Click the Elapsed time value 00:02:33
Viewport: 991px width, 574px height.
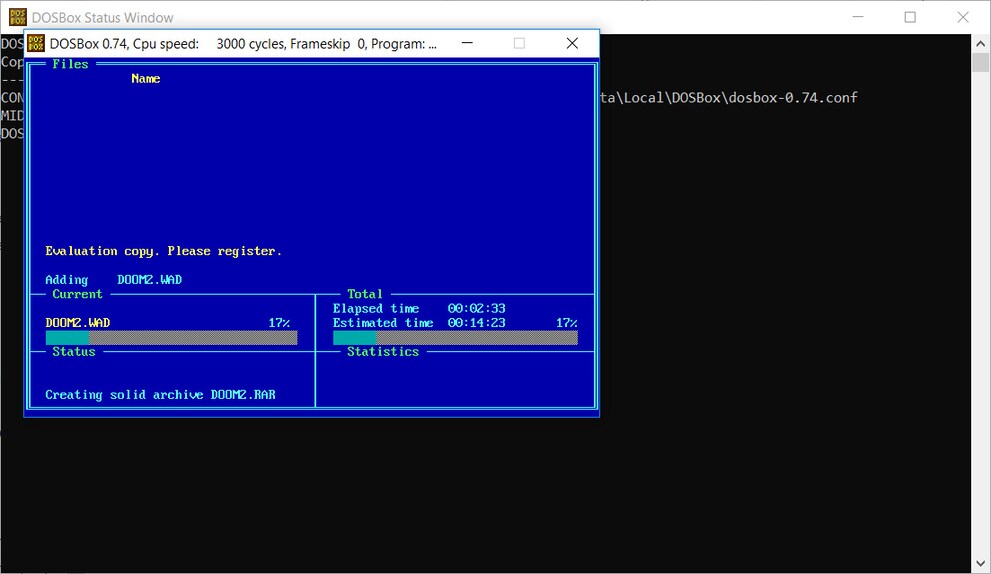point(477,308)
